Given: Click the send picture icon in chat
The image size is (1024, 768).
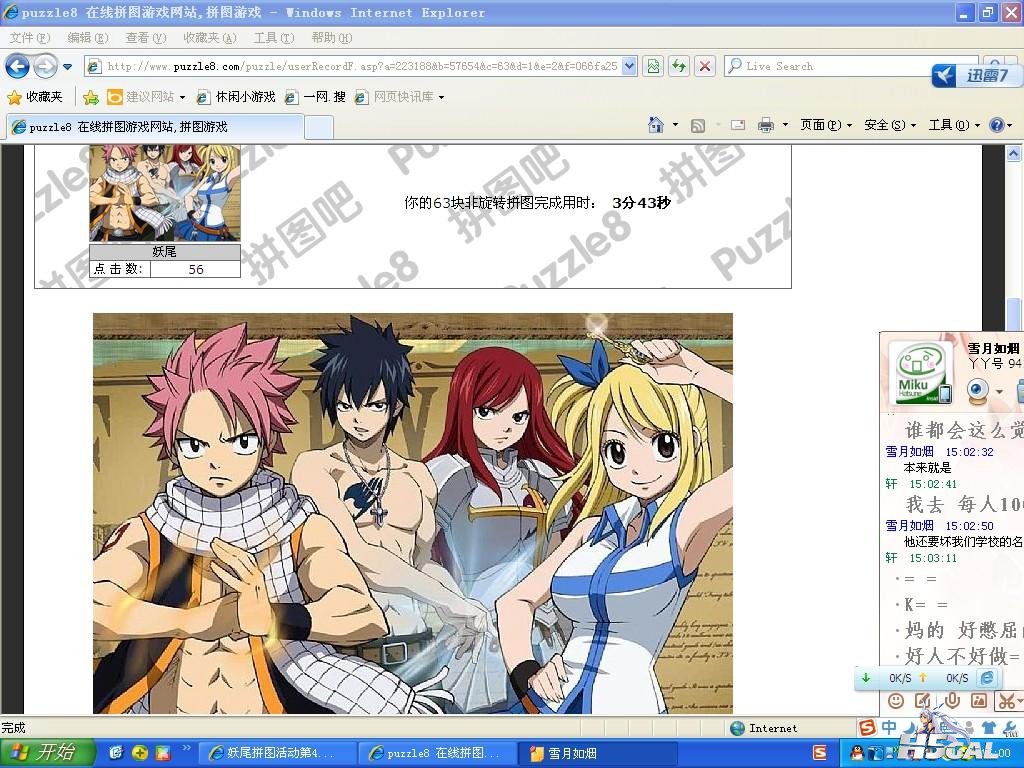Looking at the screenshot, I should tap(979, 701).
